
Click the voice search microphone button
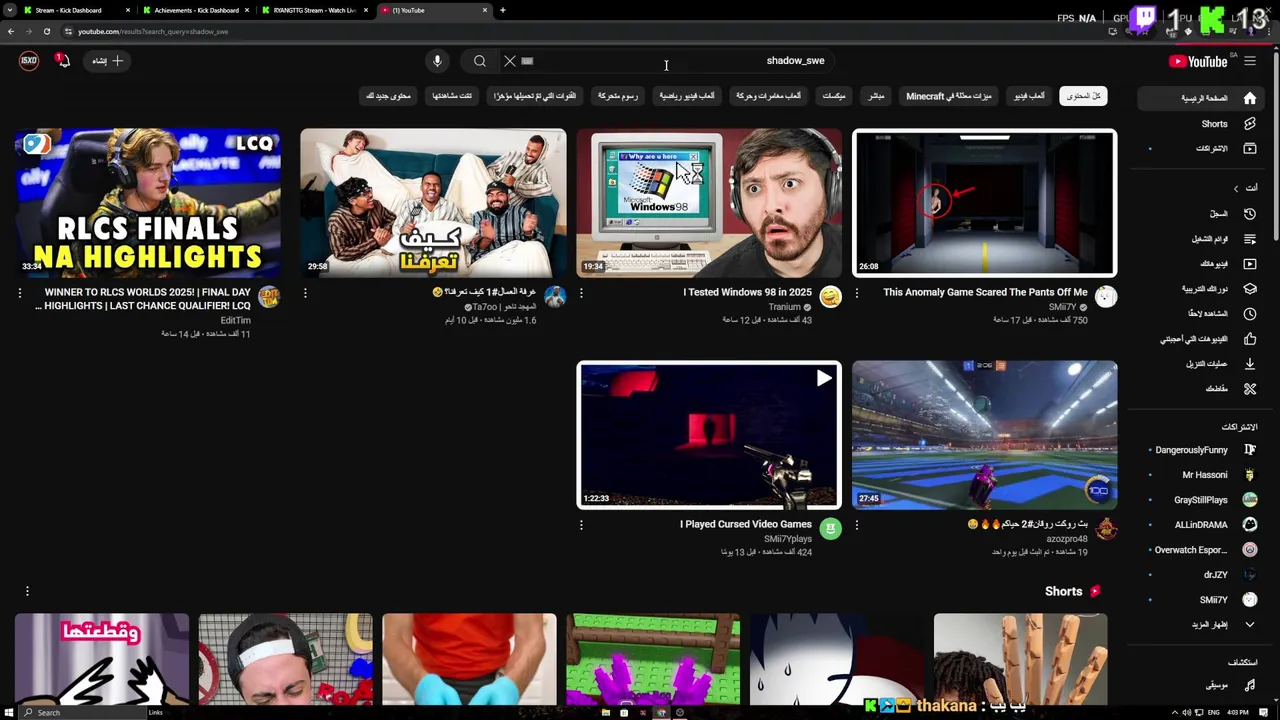pyautogui.click(x=437, y=61)
